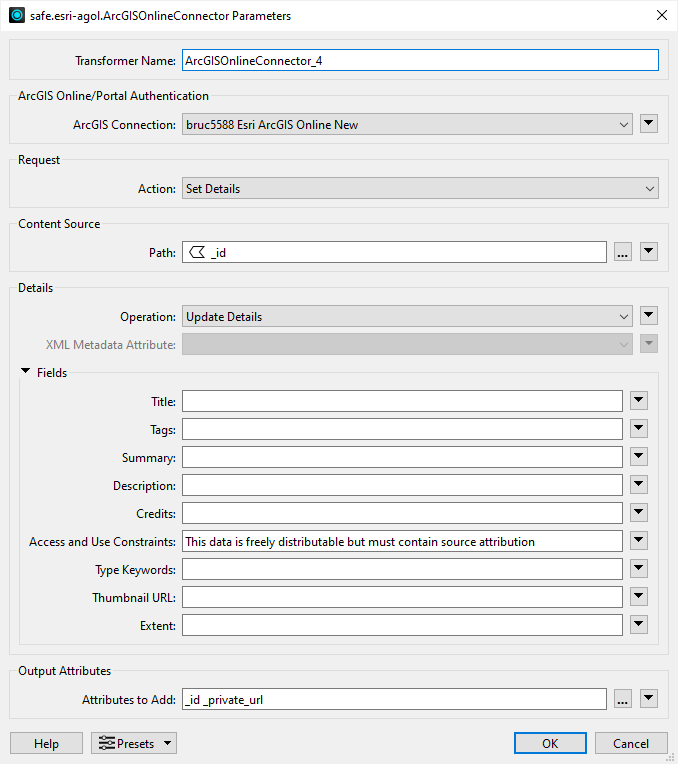Open the Presets menu button

pyautogui.click(x=134, y=743)
